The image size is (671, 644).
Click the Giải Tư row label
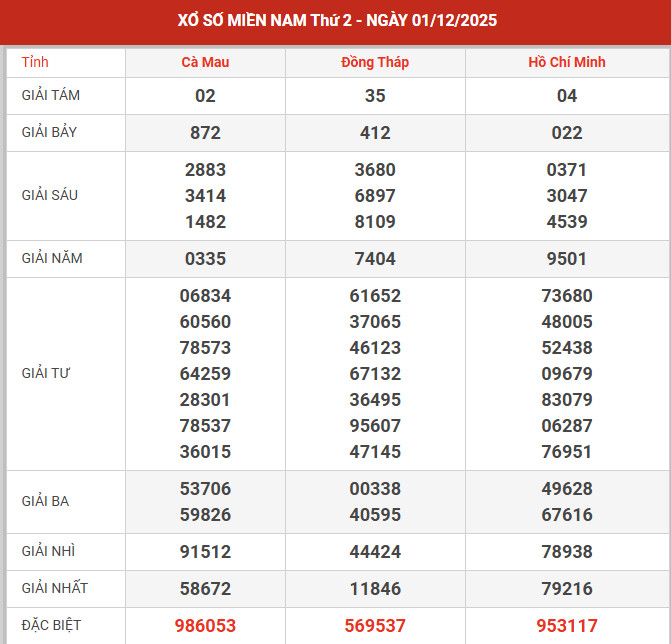coord(46,374)
